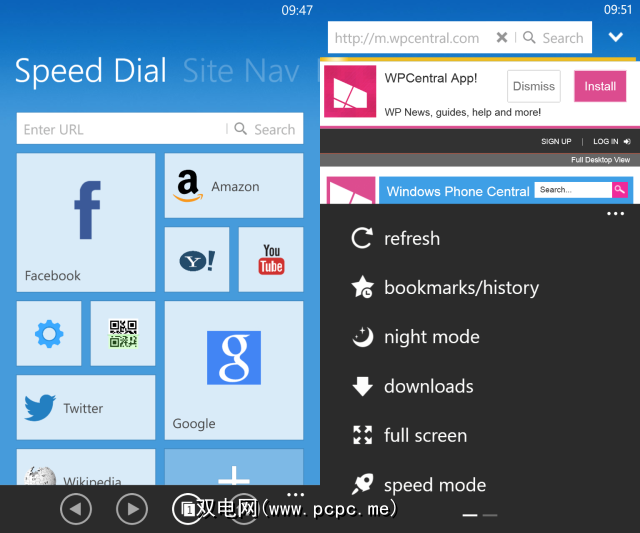This screenshot has width=640, height=533.
Task: Open the Google speed dial tile
Action: point(234,371)
